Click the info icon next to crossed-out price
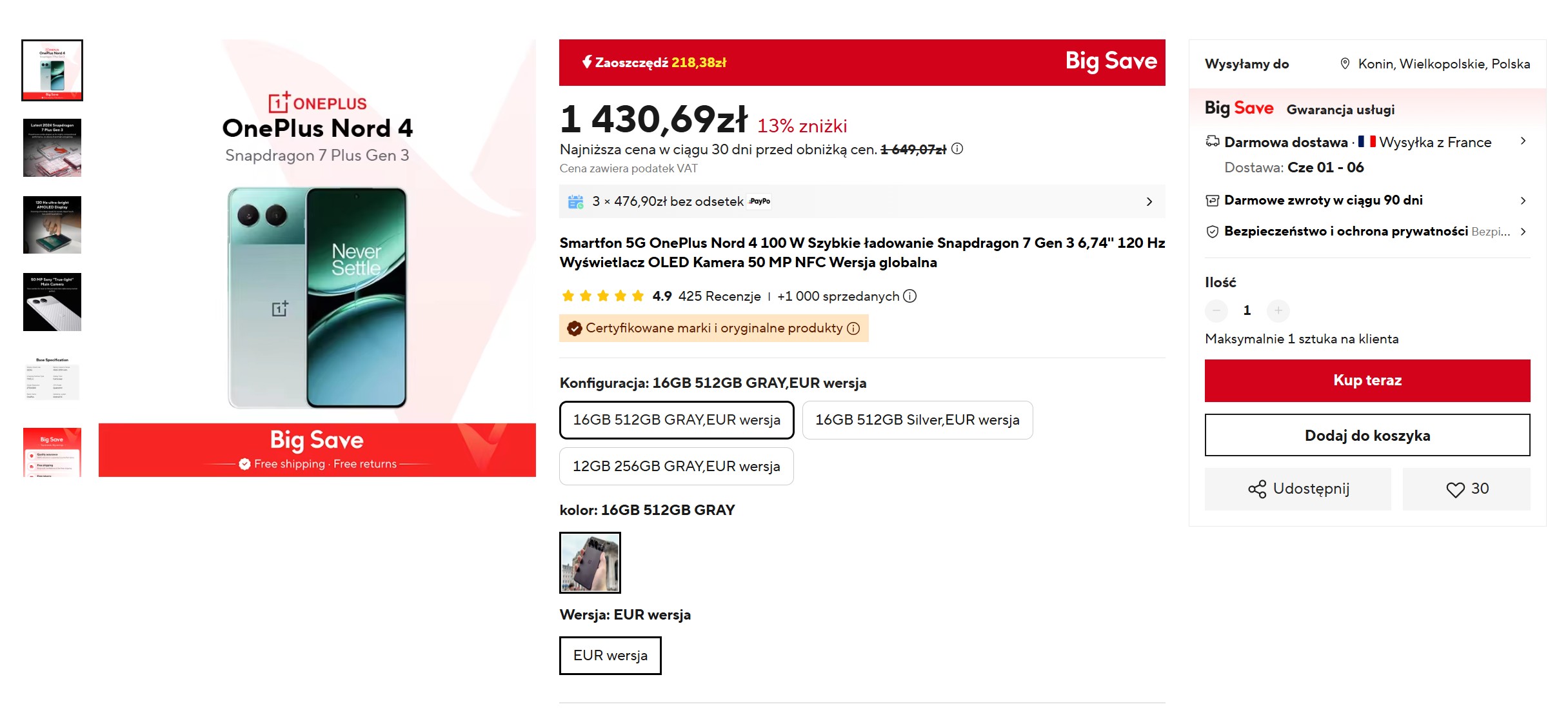 pyautogui.click(x=957, y=149)
